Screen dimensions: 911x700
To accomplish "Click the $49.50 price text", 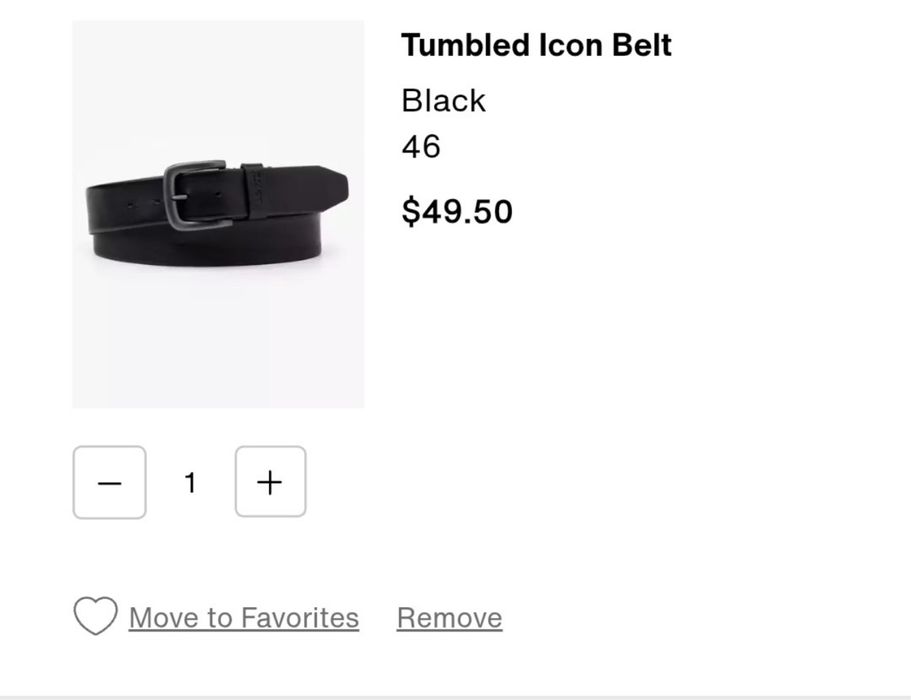I will (x=457, y=211).
